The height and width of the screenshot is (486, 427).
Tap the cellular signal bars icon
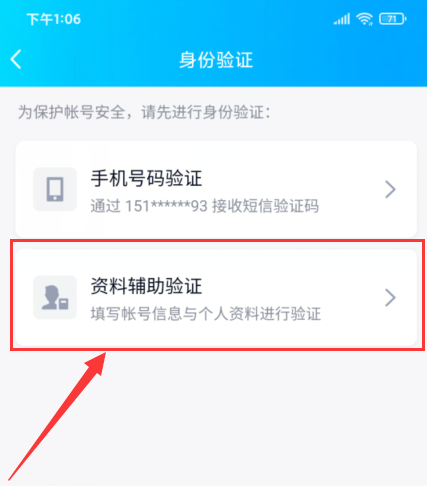pos(342,19)
